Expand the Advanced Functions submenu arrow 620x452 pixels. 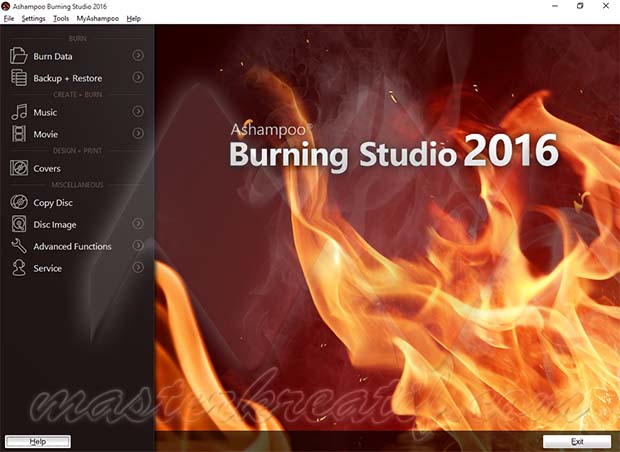coord(138,246)
